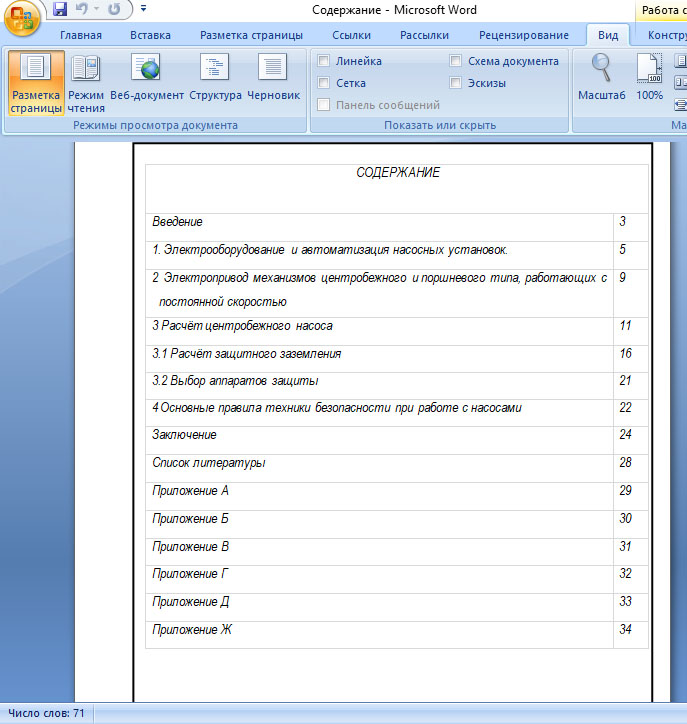This screenshot has width=687, height=724.
Task: Click the Число слов word count indicator
Action: click(46, 714)
